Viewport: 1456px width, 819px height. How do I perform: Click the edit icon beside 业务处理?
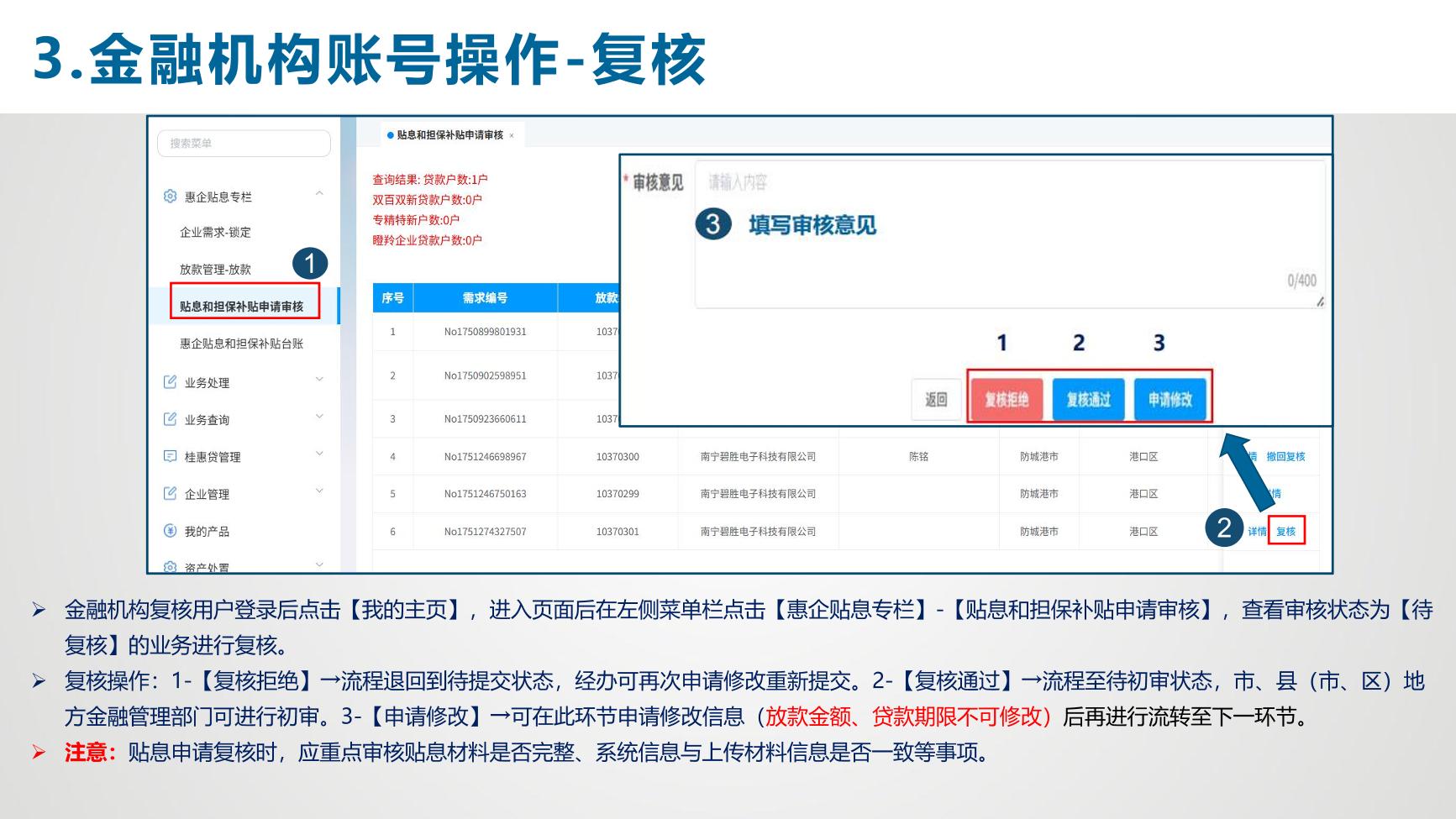point(170,382)
